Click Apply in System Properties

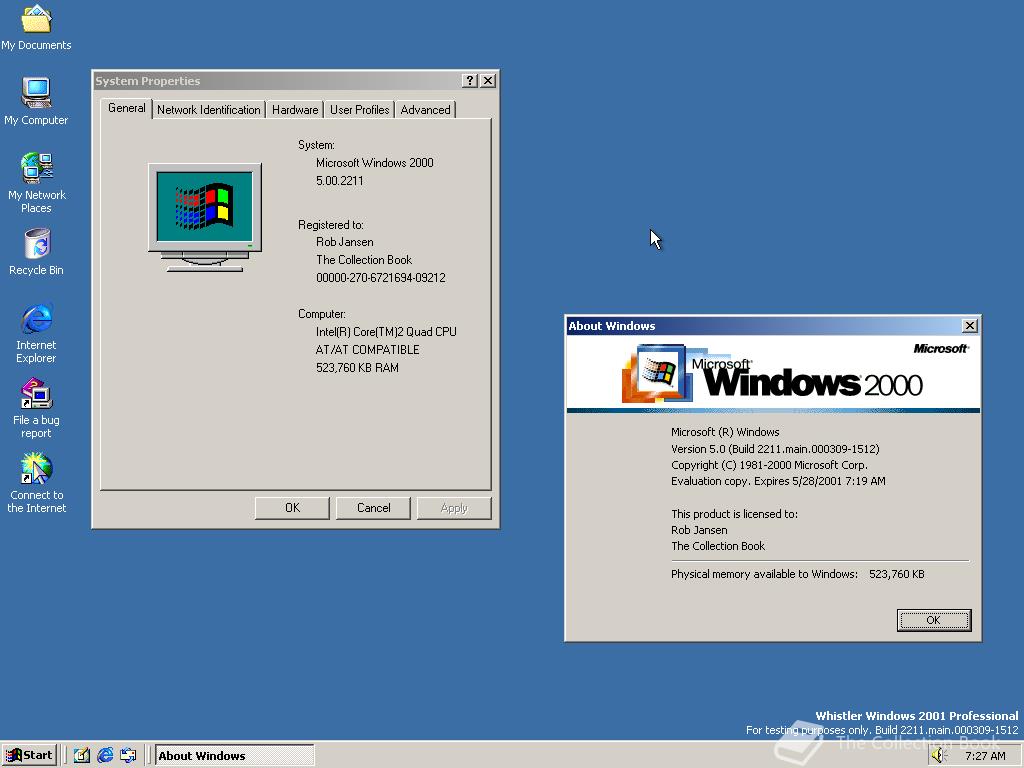[454, 508]
